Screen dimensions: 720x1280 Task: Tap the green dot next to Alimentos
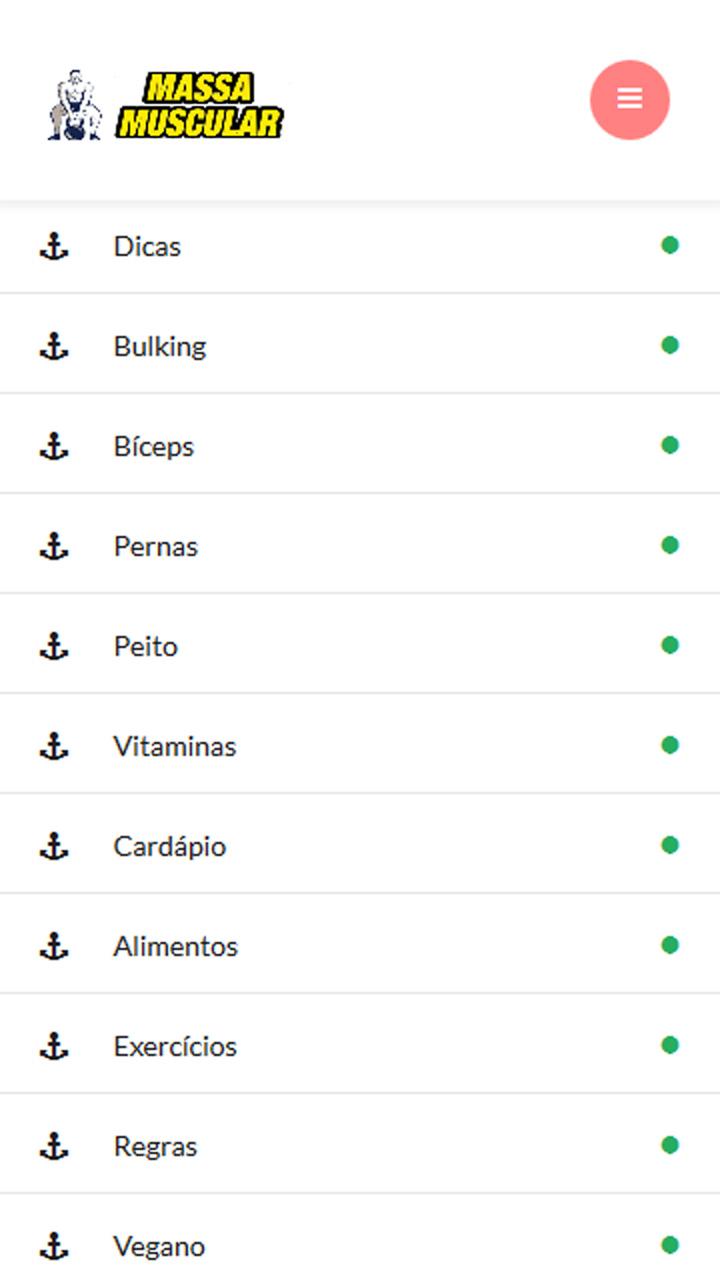[670, 945]
